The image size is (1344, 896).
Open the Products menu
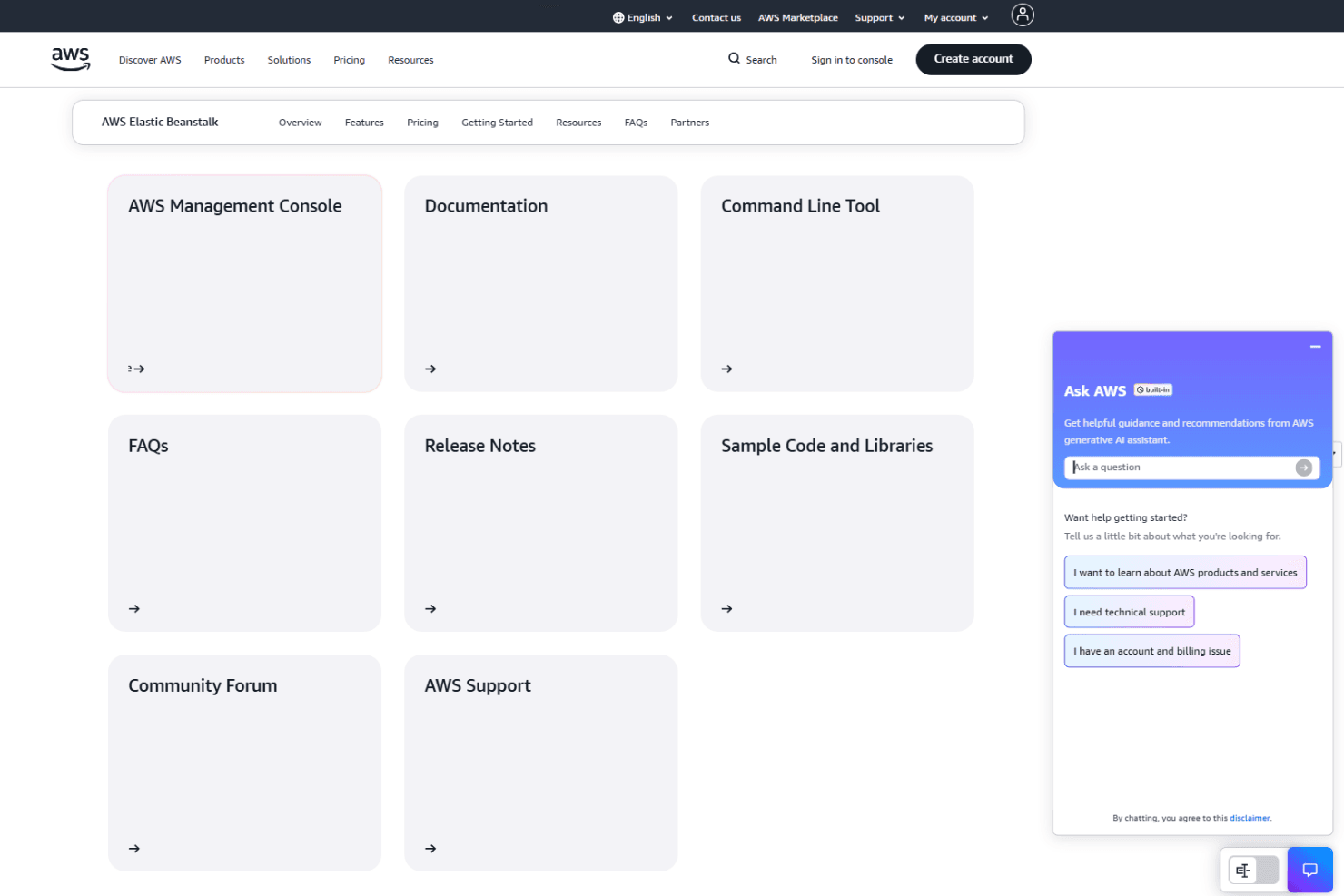coord(224,60)
